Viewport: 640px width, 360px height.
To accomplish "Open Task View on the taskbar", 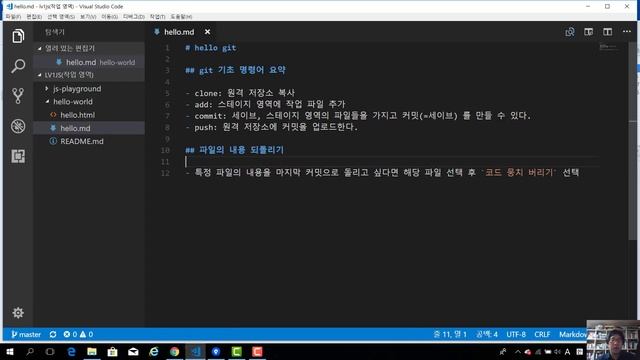I will (50, 351).
